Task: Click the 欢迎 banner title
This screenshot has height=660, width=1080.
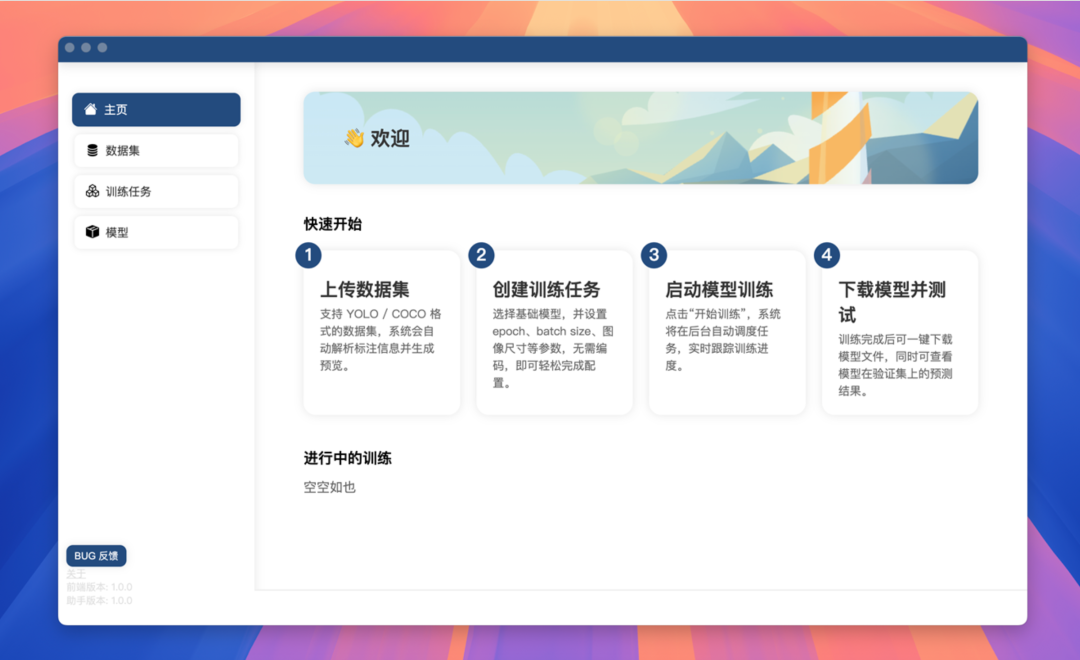Action: pyautogui.click(x=390, y=138)
